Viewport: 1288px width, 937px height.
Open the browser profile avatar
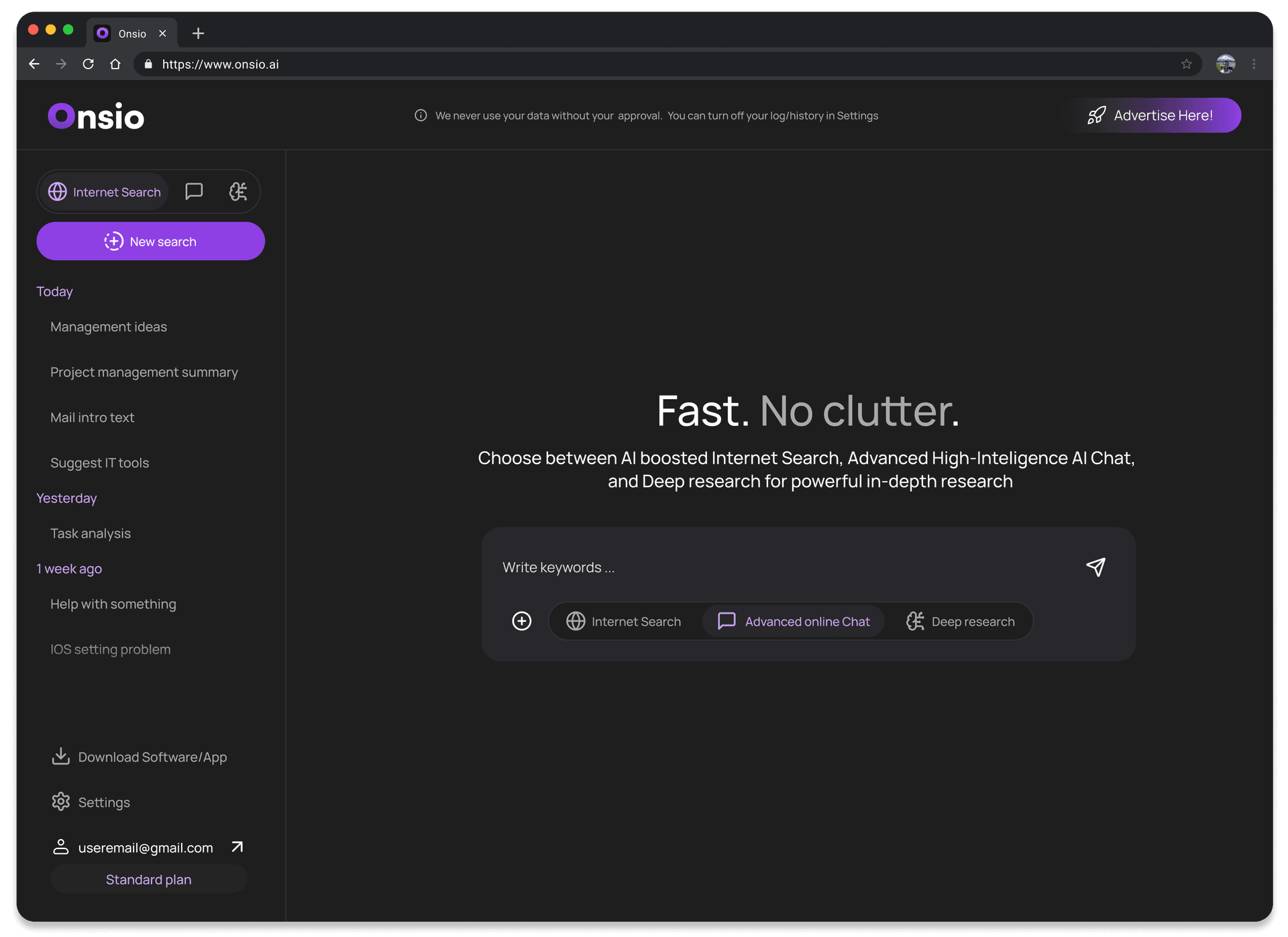pyautogui.click(x=1226, y=64)
